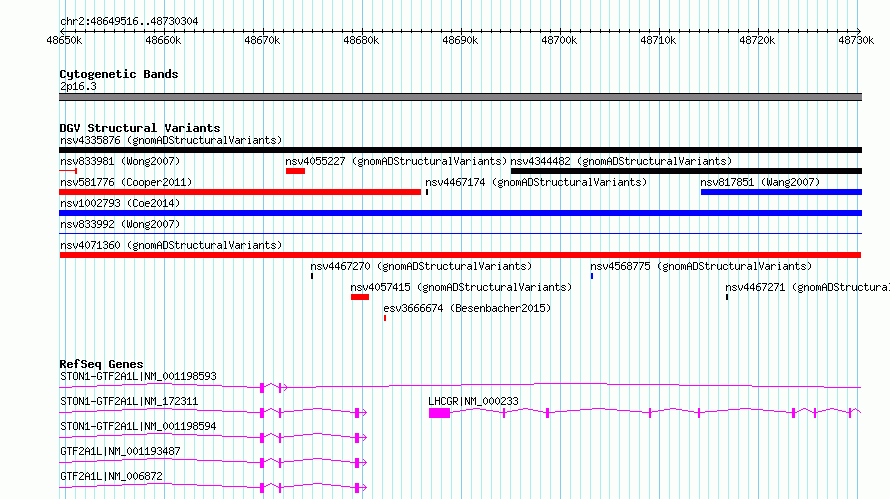Click the blue nsv817851 variant bar

pyautogui.click(x=782, y=192)
